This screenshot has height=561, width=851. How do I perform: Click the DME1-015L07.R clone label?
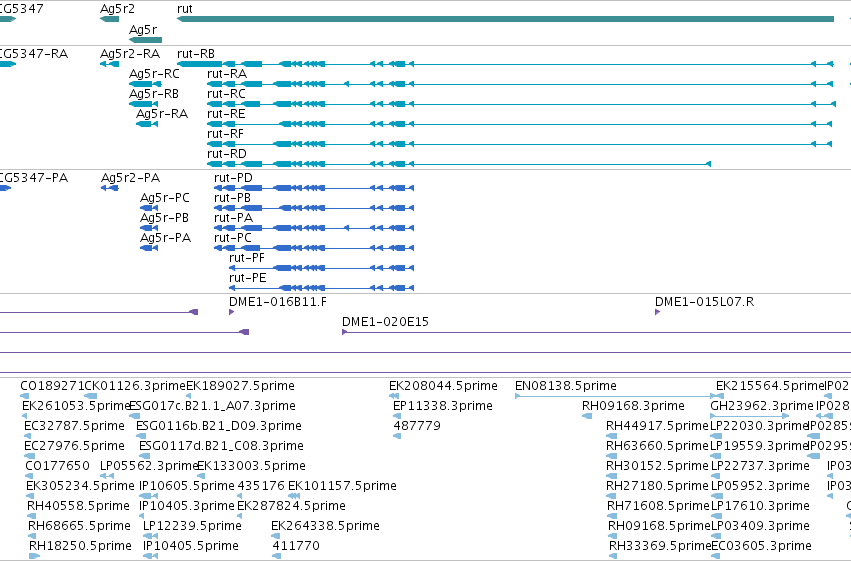click(704, 302)
